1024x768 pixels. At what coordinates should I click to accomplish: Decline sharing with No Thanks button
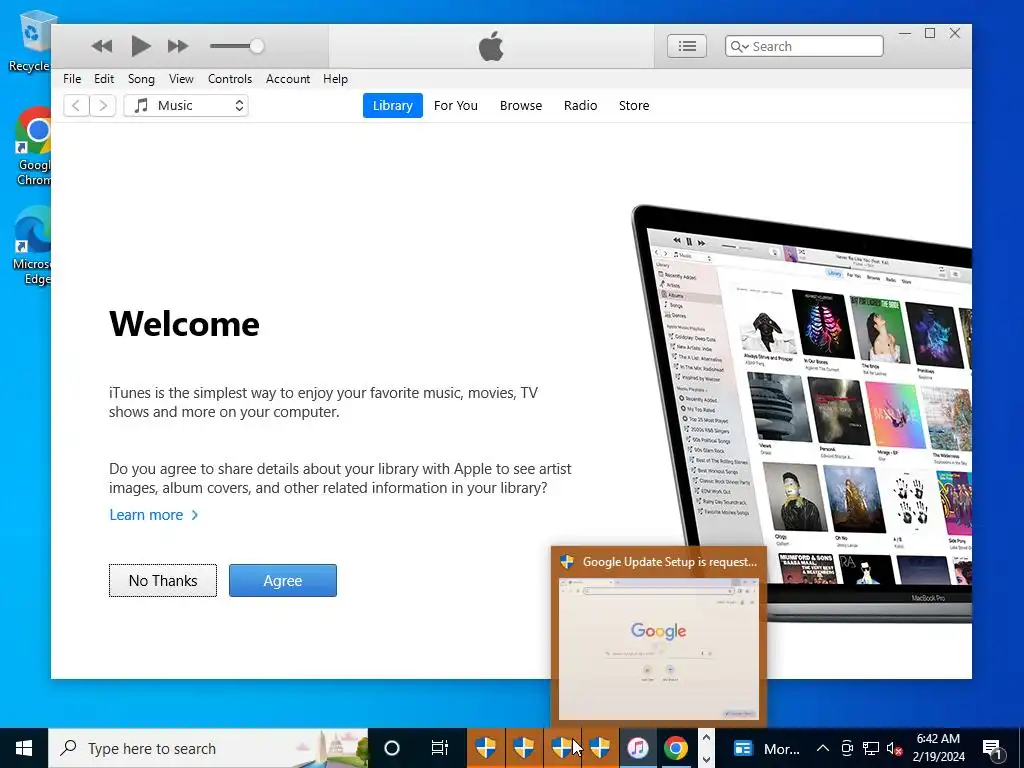(163, 581)
